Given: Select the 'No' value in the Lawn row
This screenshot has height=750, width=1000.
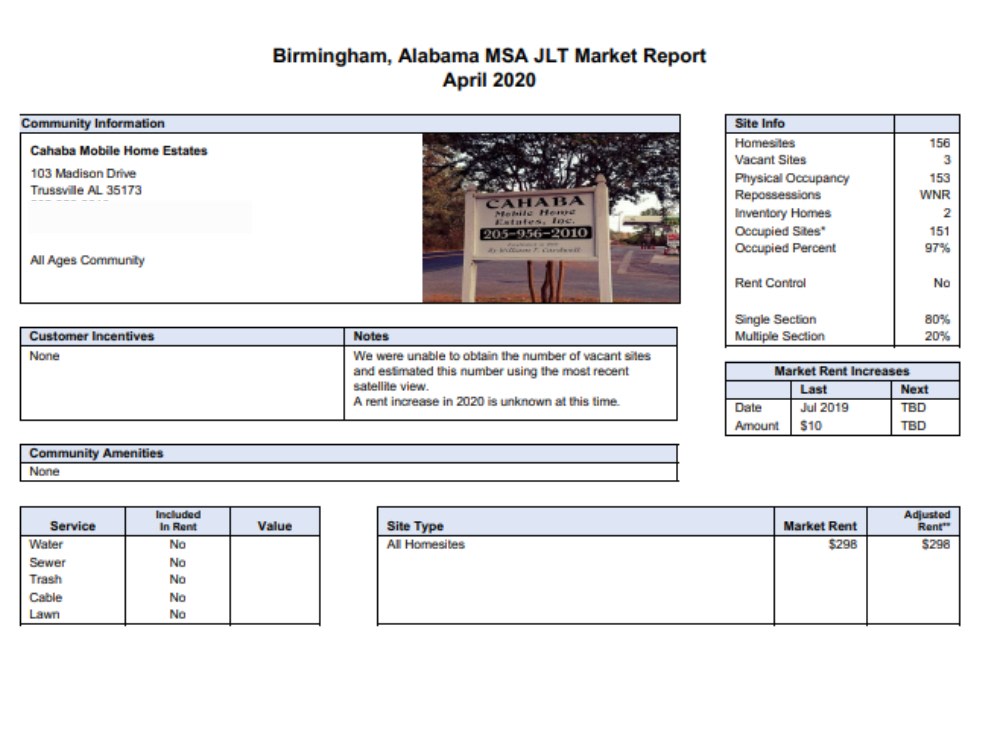Looking at the screenshot, I should (177, 614).
